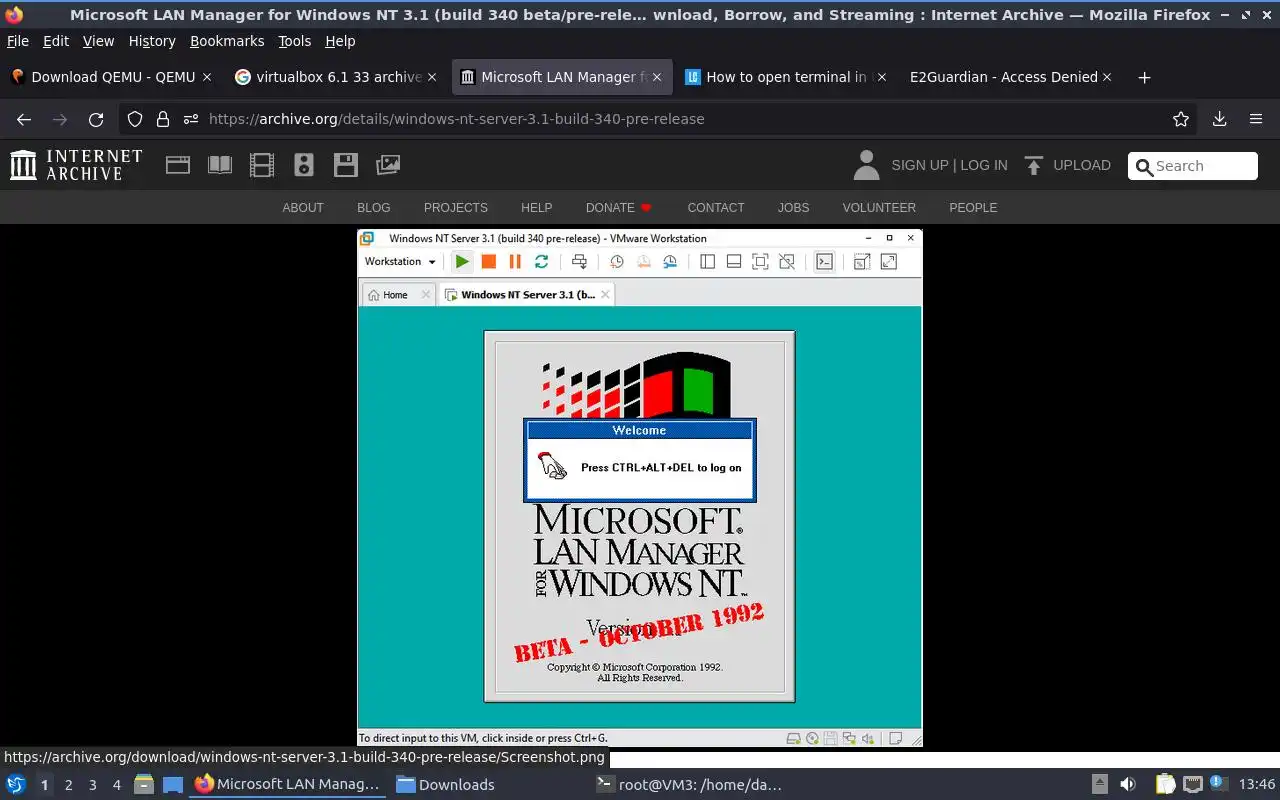Open the View menu
1280x800 pixels.
pyautogui.click(x=98, y=41)
